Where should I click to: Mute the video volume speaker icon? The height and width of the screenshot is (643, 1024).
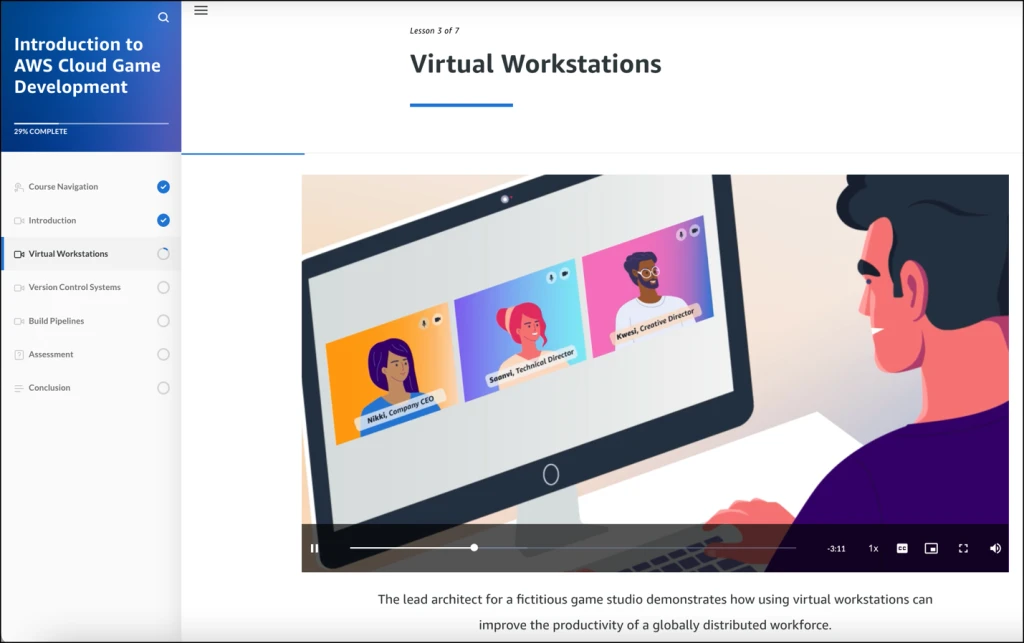(995, 548)
